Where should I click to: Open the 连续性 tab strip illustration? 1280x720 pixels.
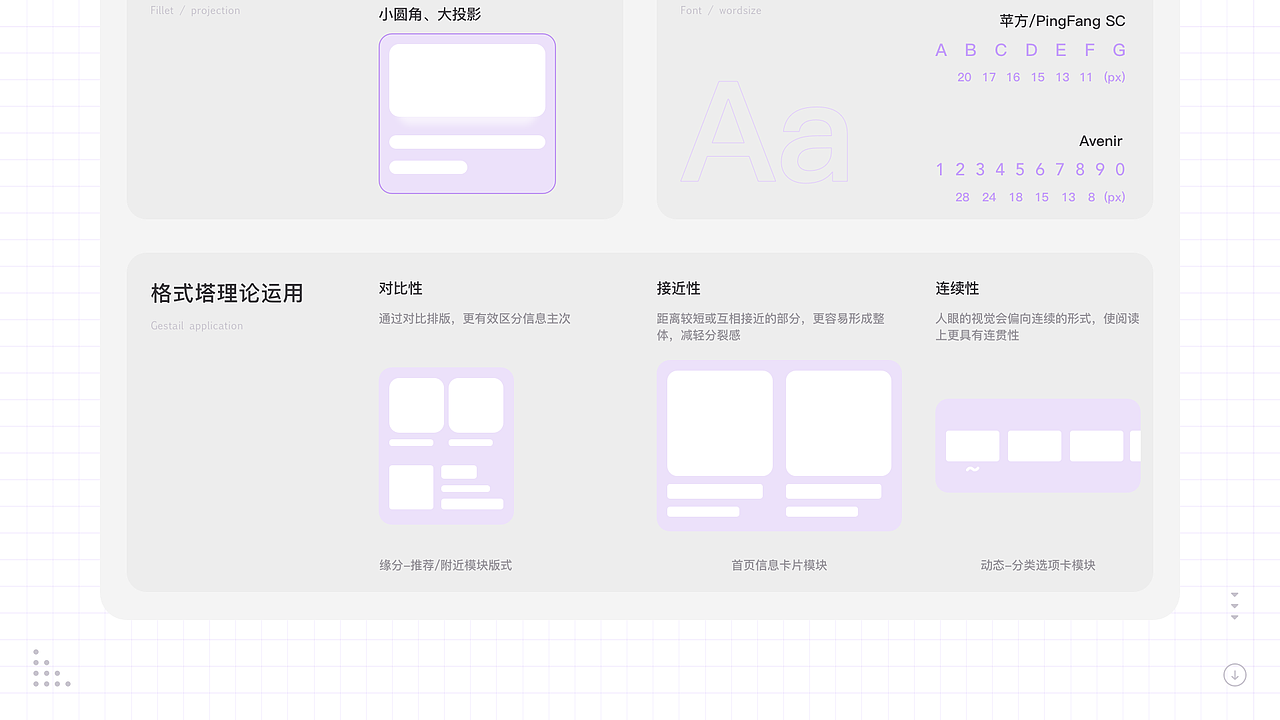click(1038, 446)
